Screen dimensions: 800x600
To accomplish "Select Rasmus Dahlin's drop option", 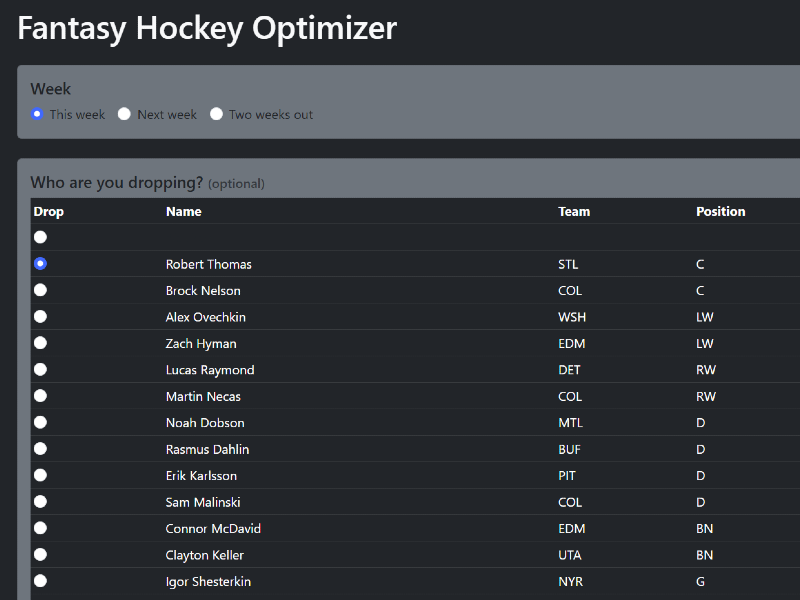I will coord(40,448).
